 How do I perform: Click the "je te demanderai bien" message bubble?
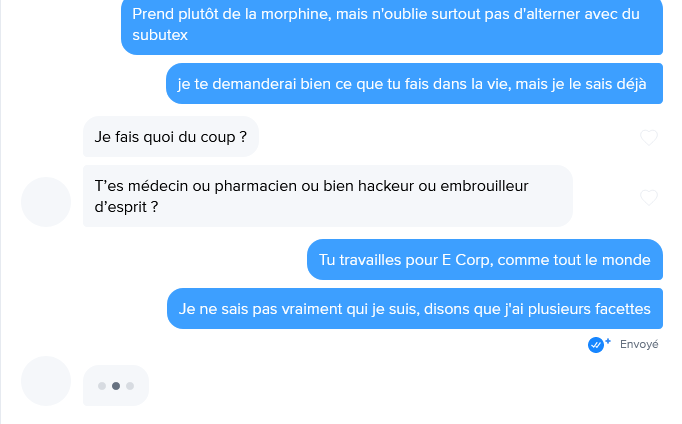[x=413, y=85]
